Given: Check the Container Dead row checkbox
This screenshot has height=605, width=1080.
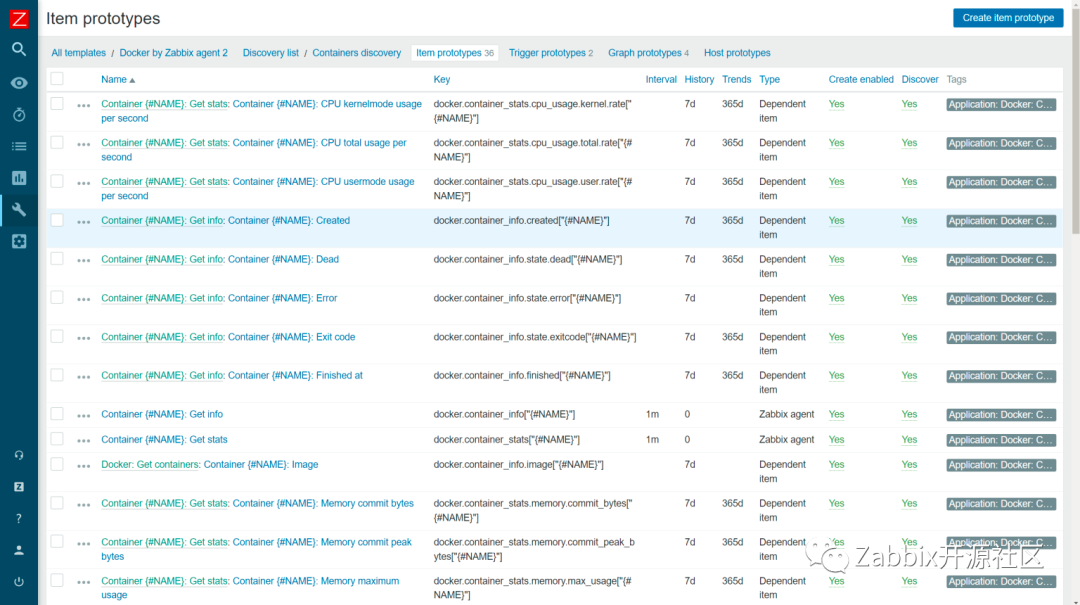Looking at the screenshot, I should [x=57, y=258].
